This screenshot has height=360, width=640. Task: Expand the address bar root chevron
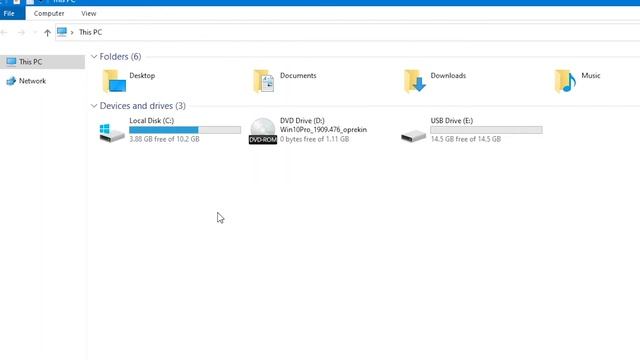[72, 32]
